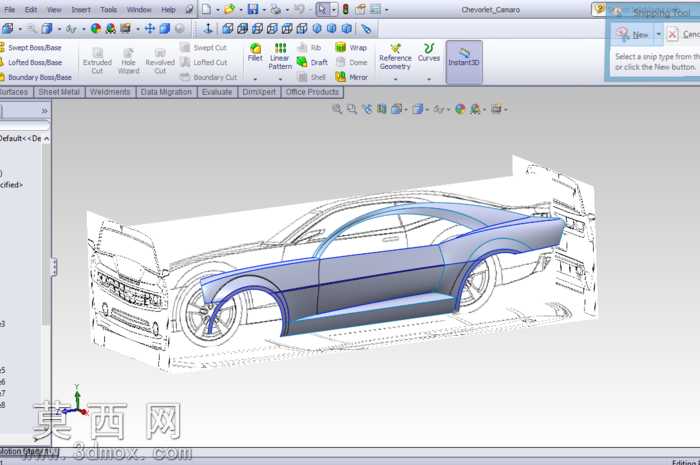The height and width of the screenshot is (465, 700).
Task: Switch to the Office Products tab
Action: click(312, 92)
